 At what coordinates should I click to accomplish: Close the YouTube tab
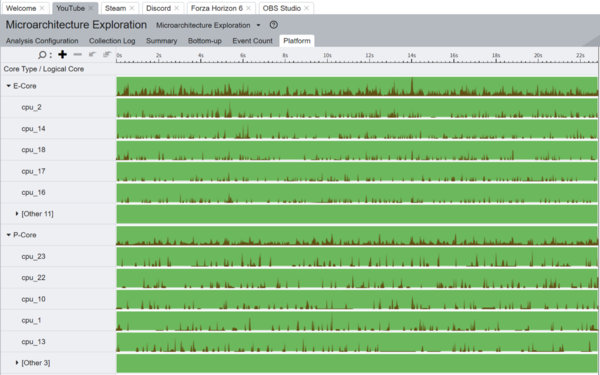point(90,8)
